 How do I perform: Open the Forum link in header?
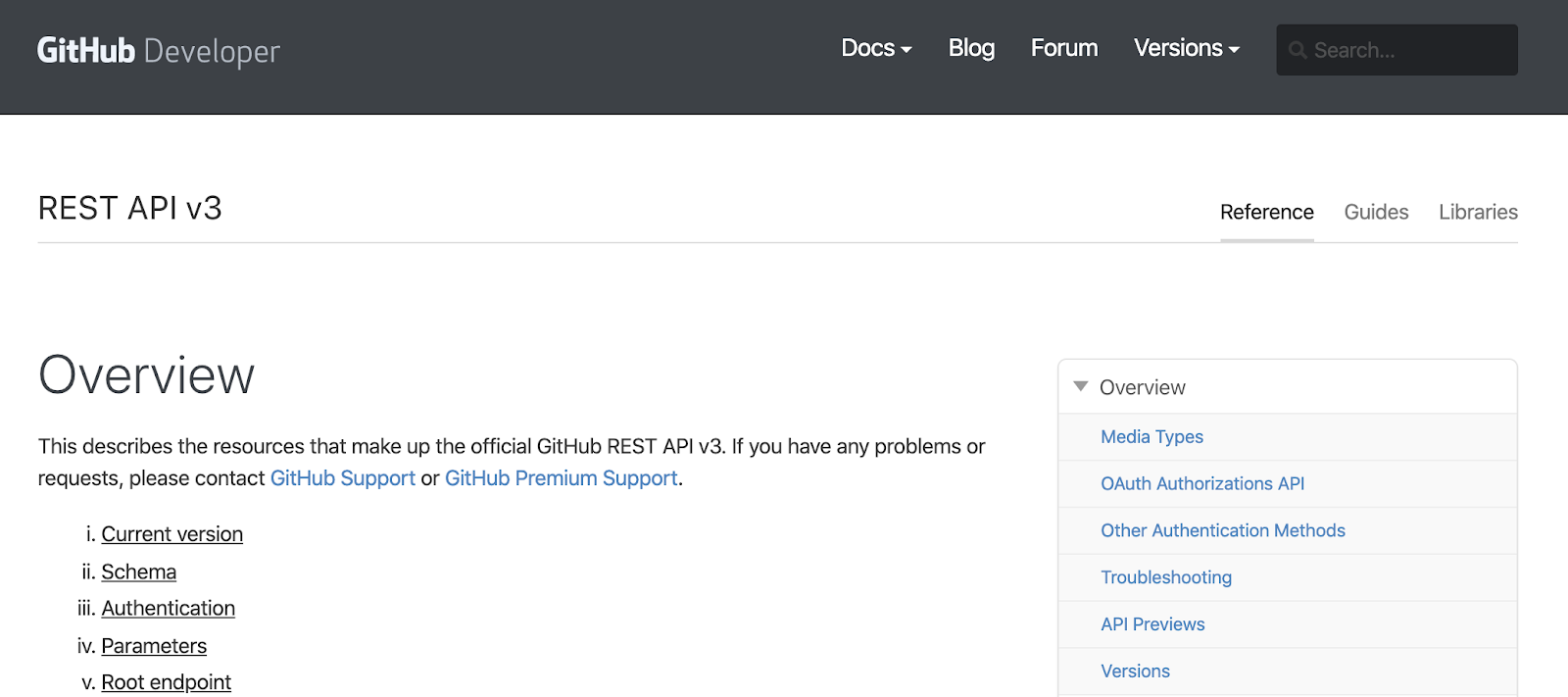pos(1064,48)
